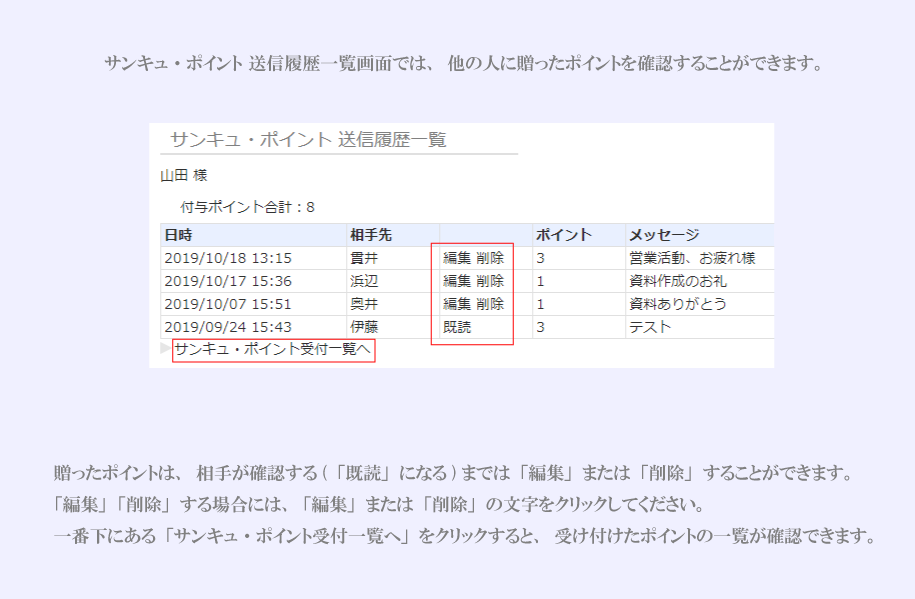Click recipient name 貫井
915x599 pixels.
pyautogui.click(x=364, y=258)
